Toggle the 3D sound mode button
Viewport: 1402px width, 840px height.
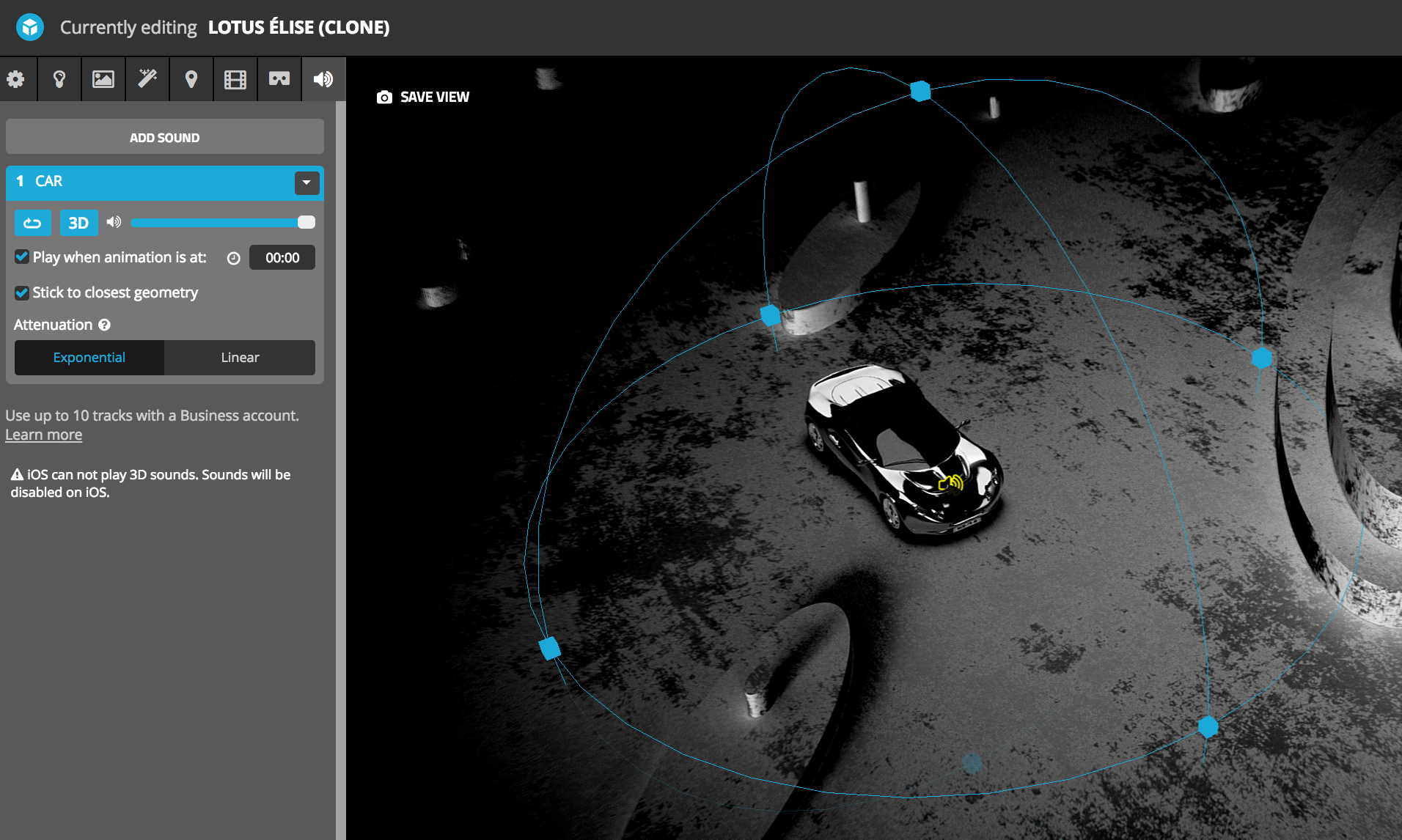78,223
